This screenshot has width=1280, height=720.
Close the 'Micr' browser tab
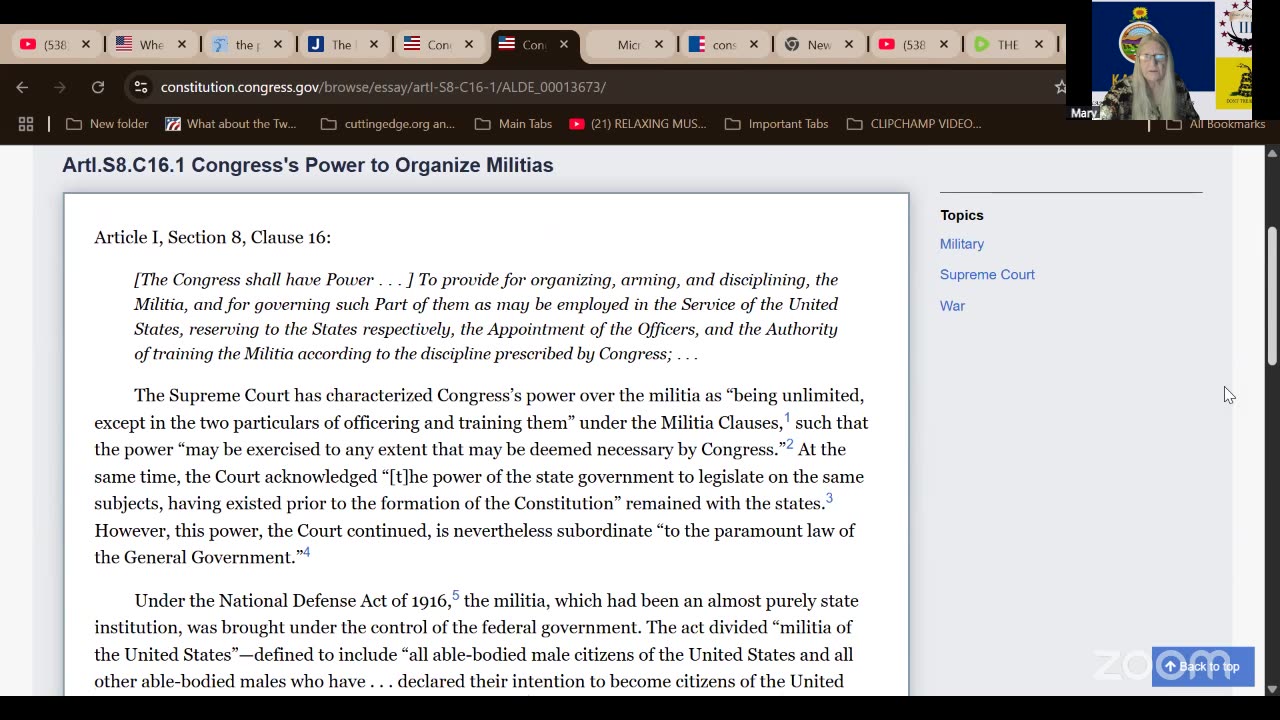tap(658, 44)
